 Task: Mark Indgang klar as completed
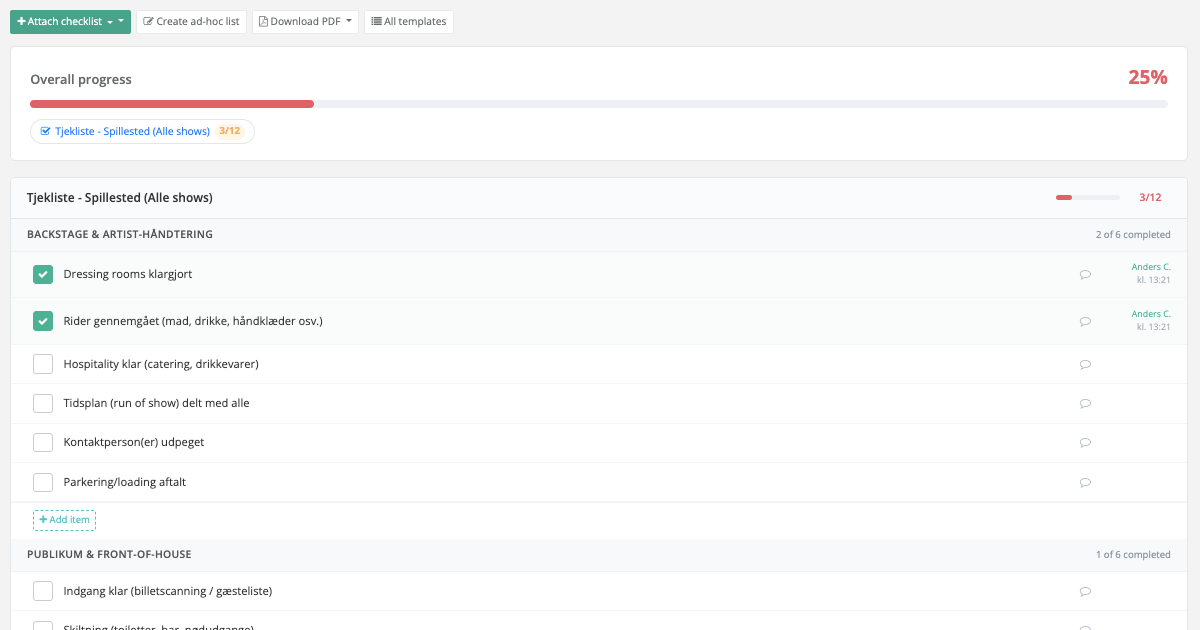(x=43, y=591)
